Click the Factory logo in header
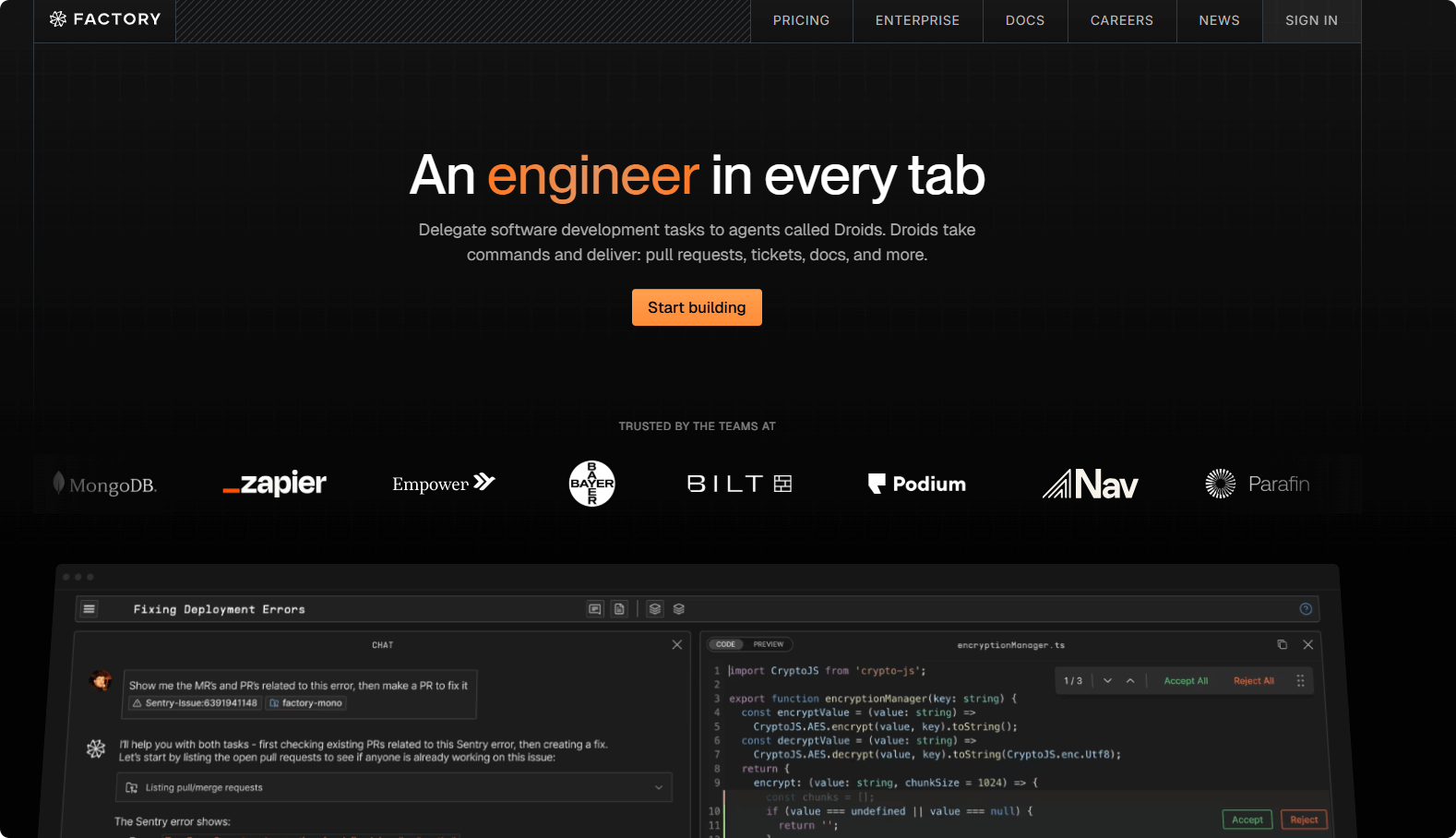Image resolution: width=1456 pixels, height=838 pixels. pos(105,19)
